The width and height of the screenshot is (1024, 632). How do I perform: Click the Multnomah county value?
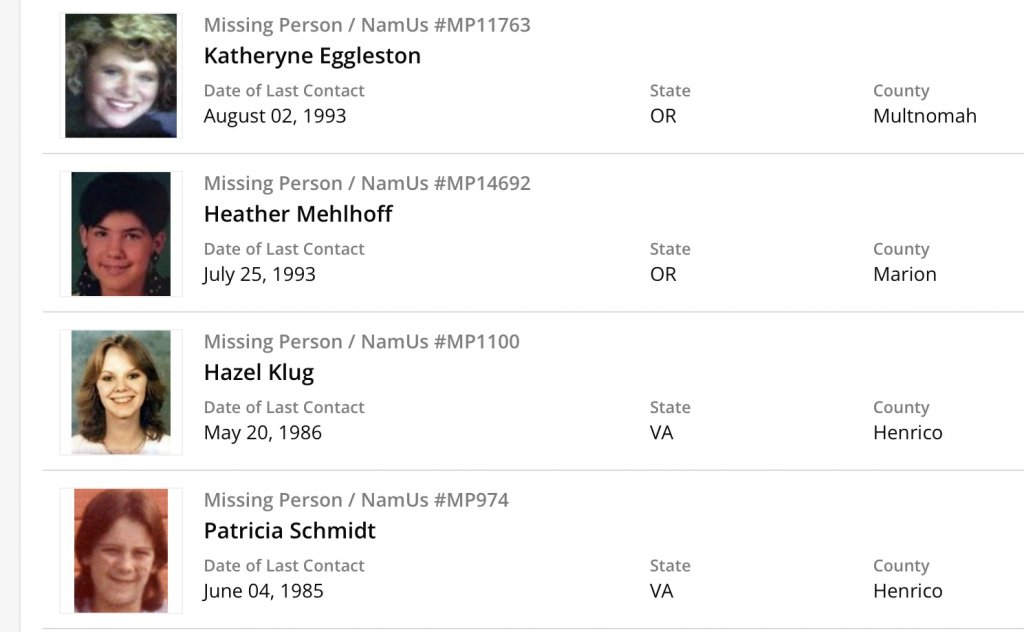pyautogui.click(x=925, y=116)
